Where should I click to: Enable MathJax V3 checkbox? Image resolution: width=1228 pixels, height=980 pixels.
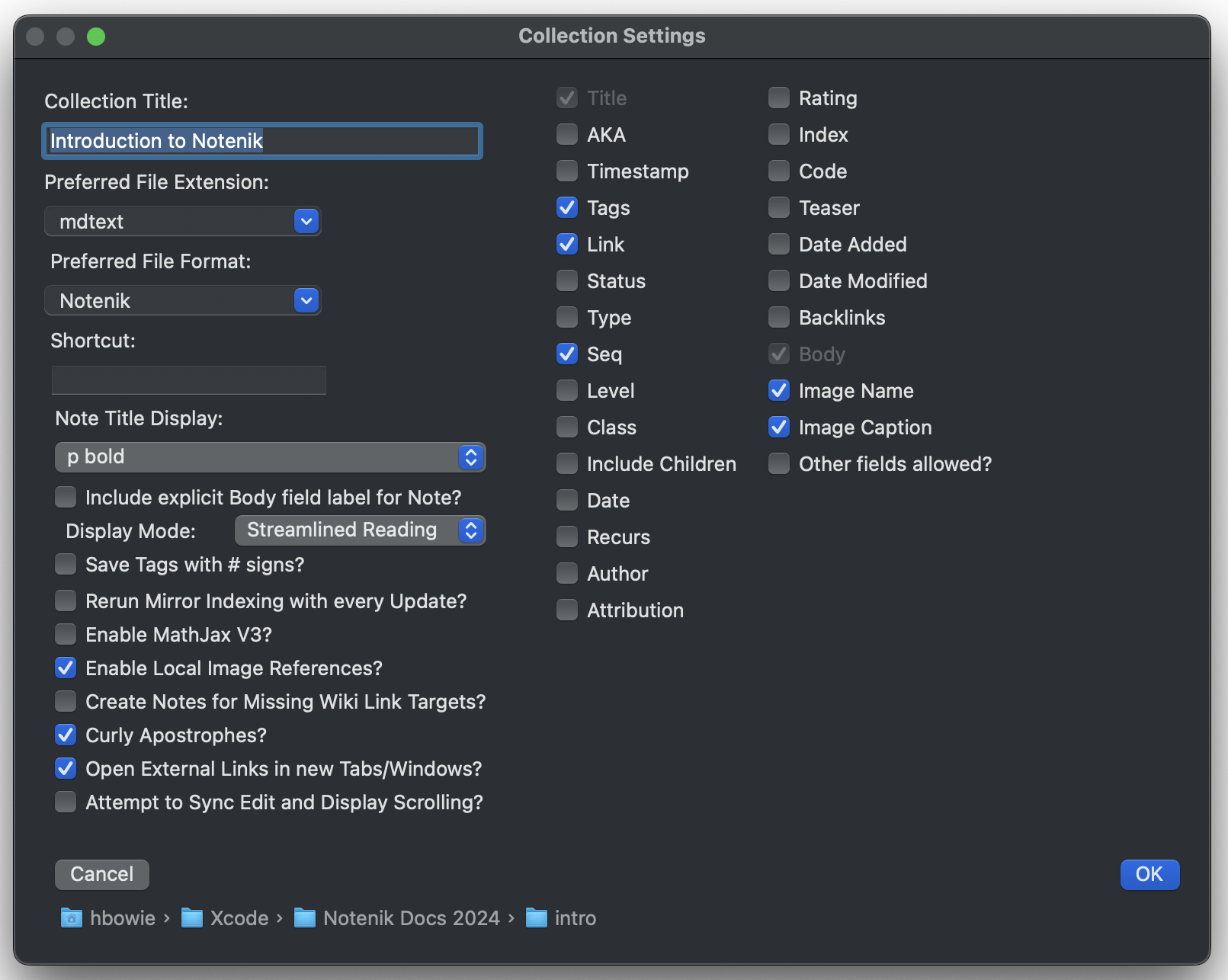click(66, 635)
